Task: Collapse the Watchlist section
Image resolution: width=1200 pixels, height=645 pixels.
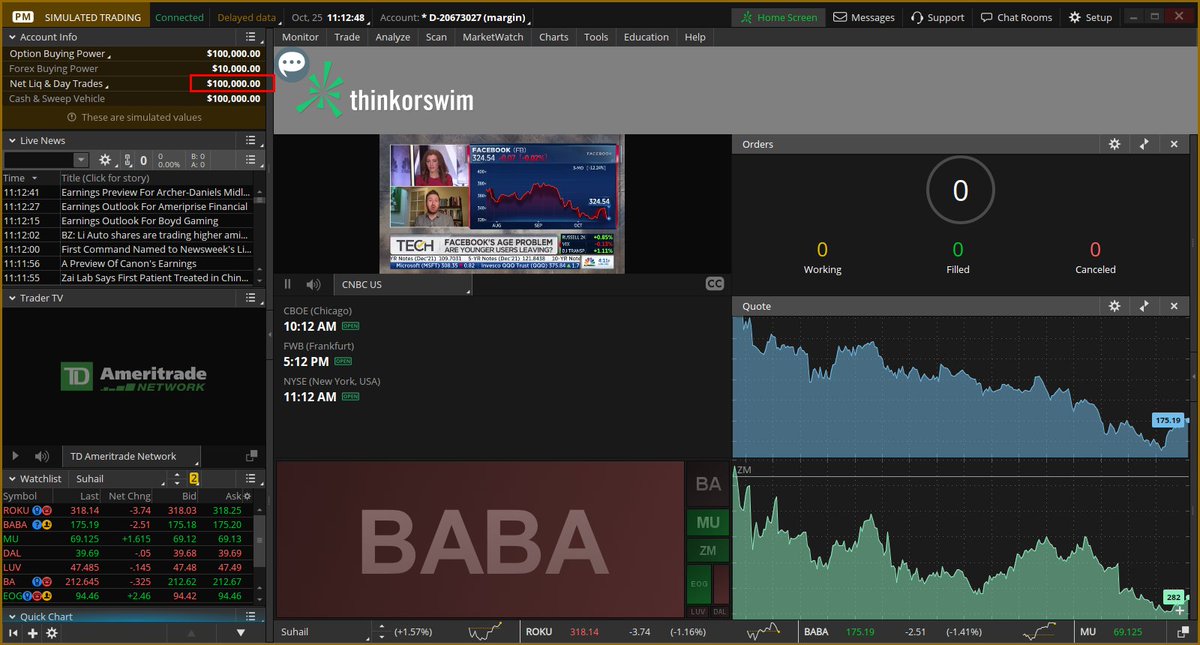Action: pyautogui.click(x=11, y=479)
